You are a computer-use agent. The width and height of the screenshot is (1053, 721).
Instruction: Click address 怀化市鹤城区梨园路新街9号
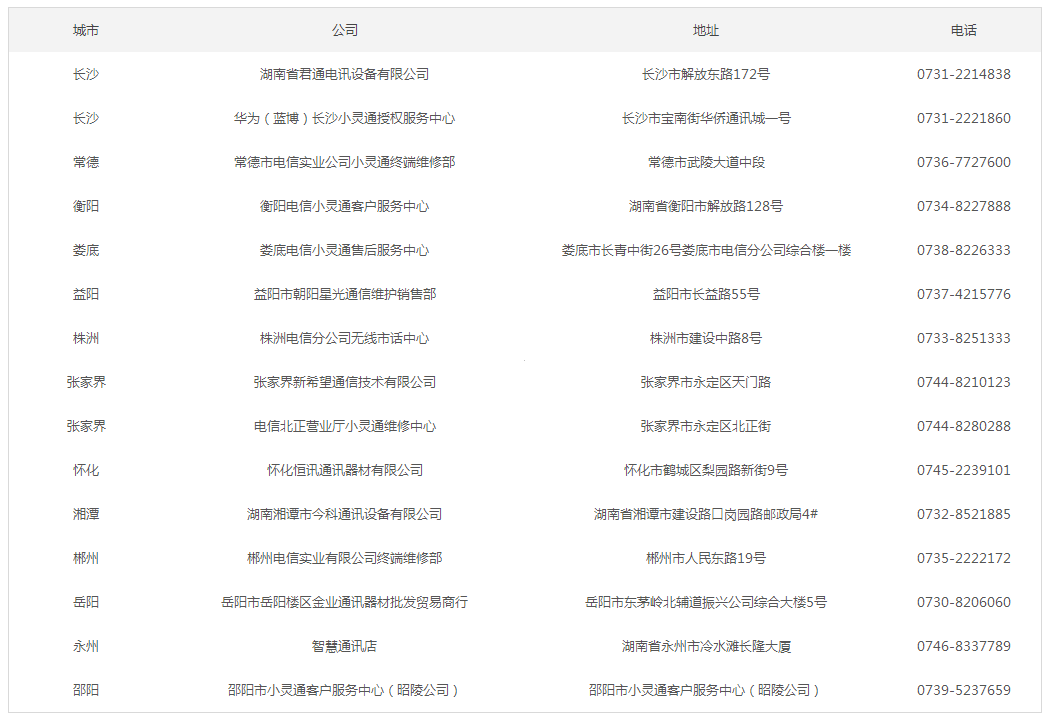[706, 470]
